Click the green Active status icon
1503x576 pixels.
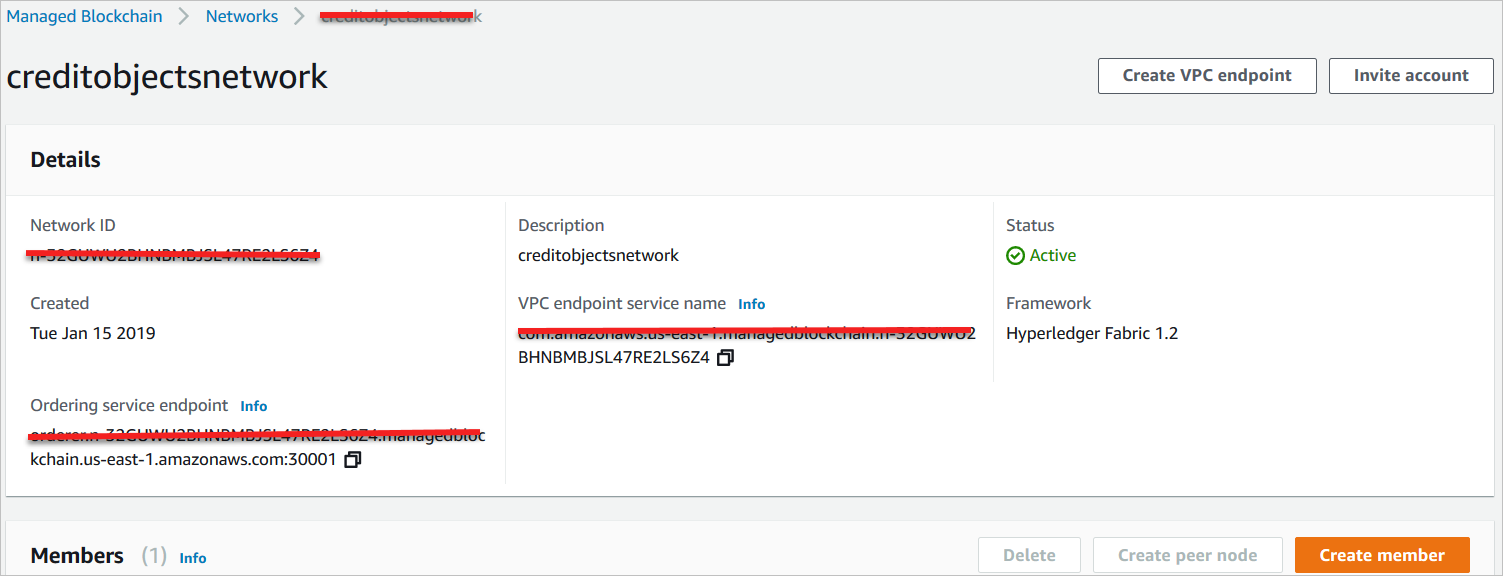click(x=1015, y=256)
